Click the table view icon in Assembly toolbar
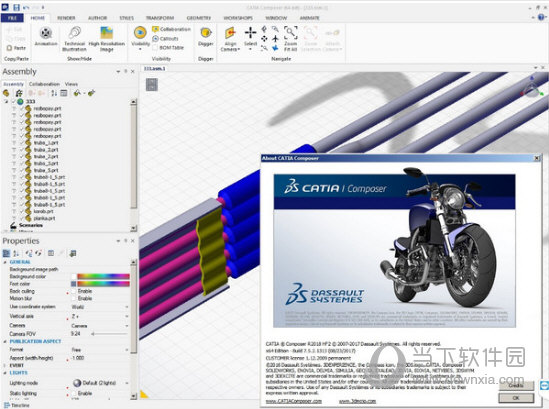 coord(64,93)
